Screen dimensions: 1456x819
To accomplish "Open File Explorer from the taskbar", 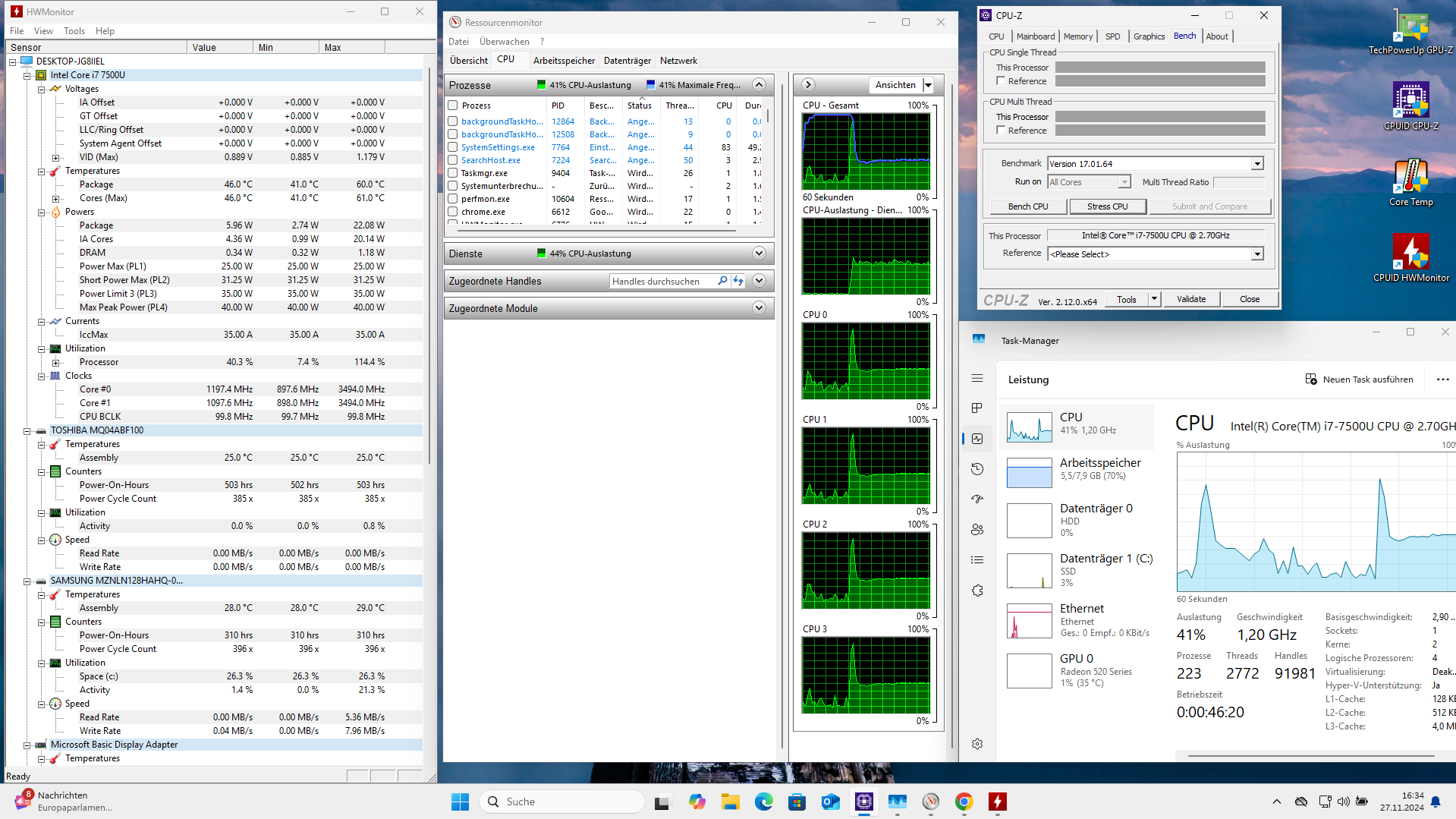I will click(x=731, y=802).
